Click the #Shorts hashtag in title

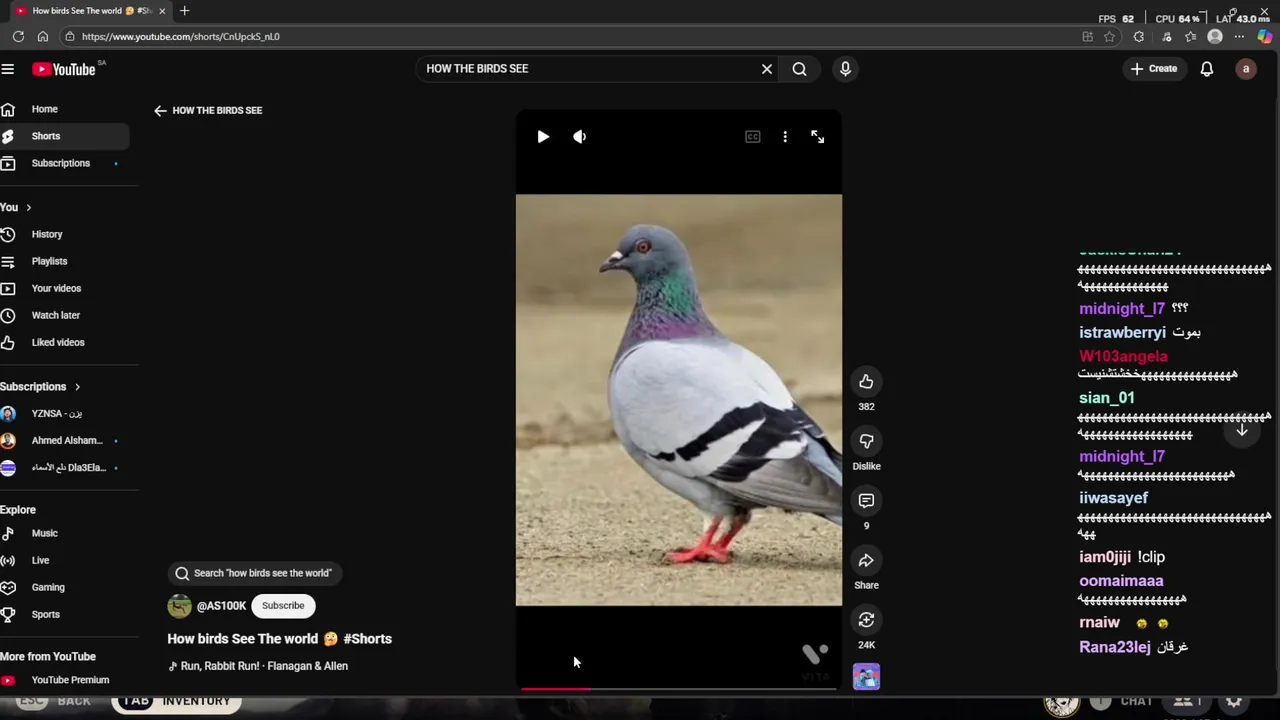pyautogui.click(x=367, y=639)
